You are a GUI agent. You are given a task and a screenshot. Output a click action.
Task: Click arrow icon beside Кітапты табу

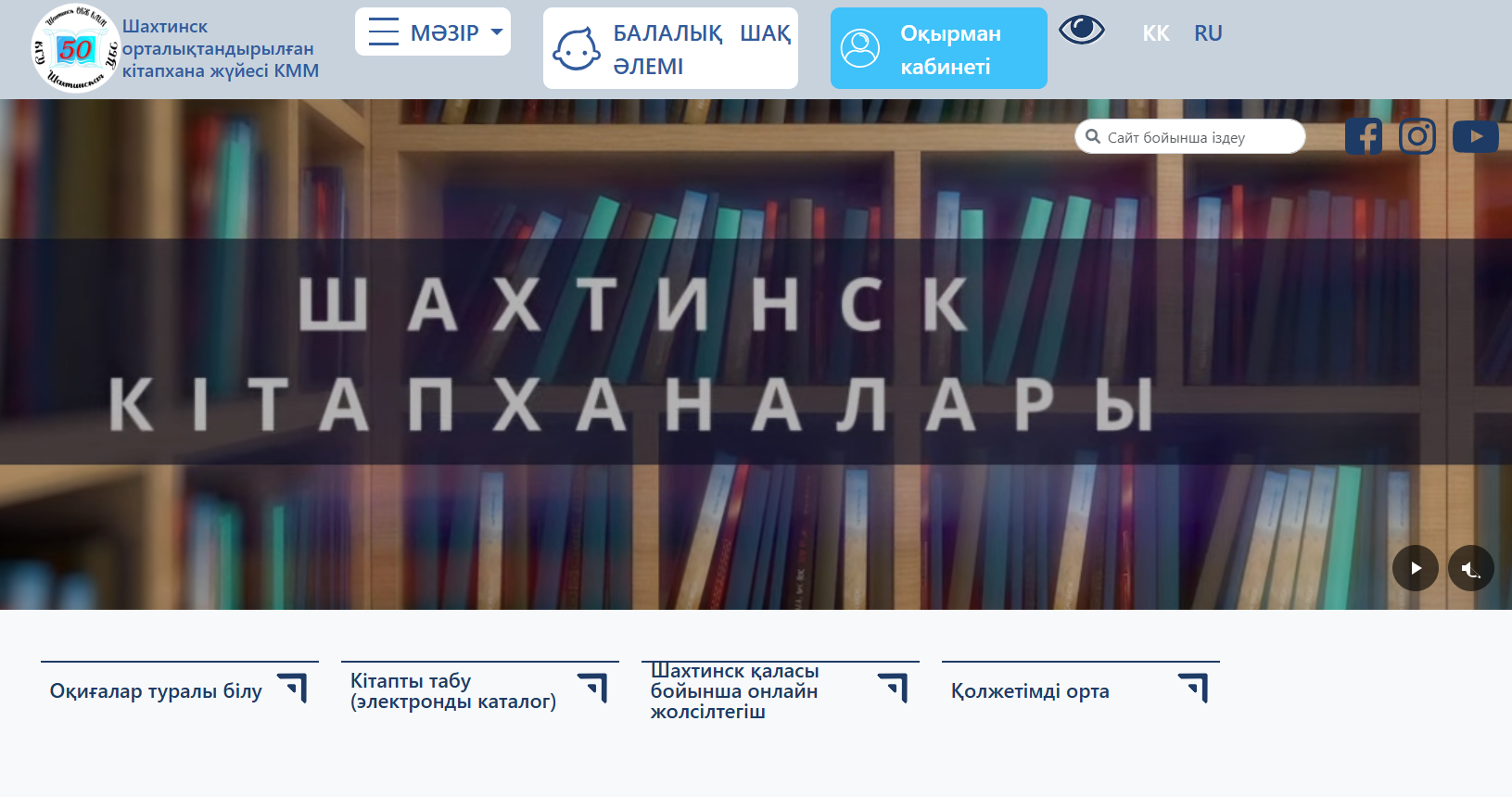click(x=593, y=688)
